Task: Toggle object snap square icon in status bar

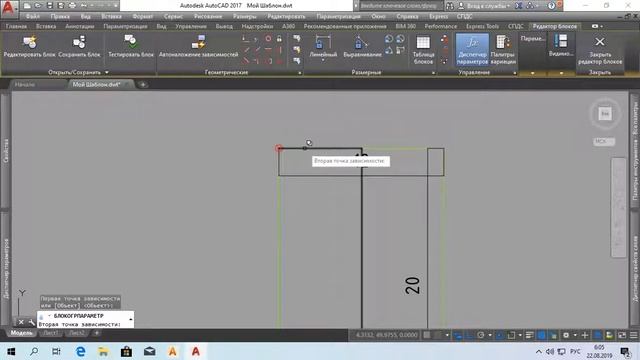Action: 511,336
